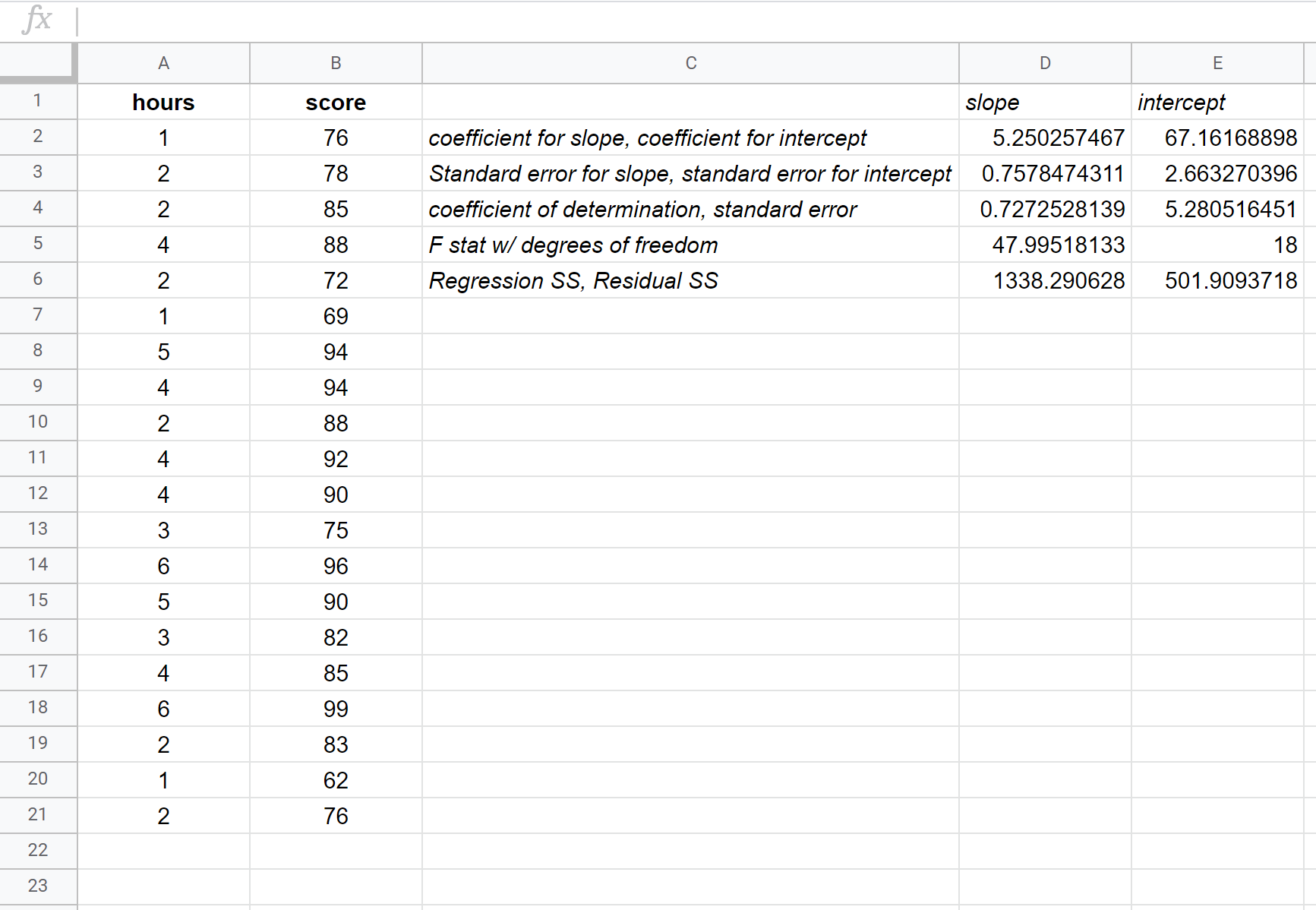Viewport: 1316px width, 910px height.
Task: Select column B header
Action: [336, 63]
